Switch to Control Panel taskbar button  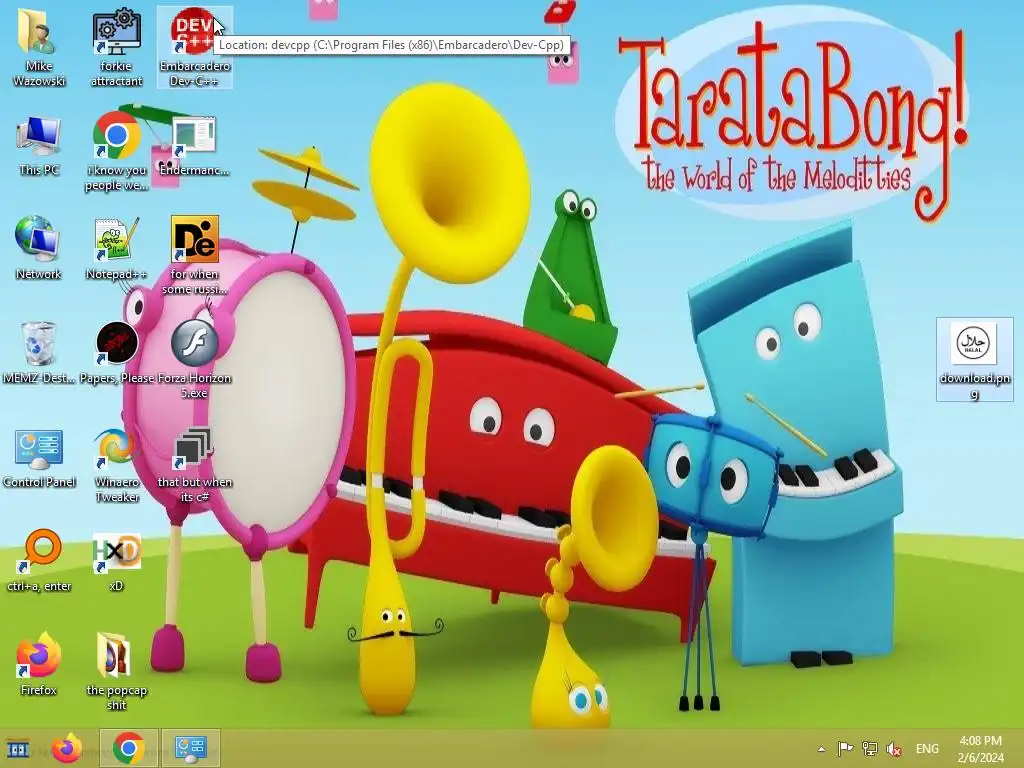coord(191,748)
